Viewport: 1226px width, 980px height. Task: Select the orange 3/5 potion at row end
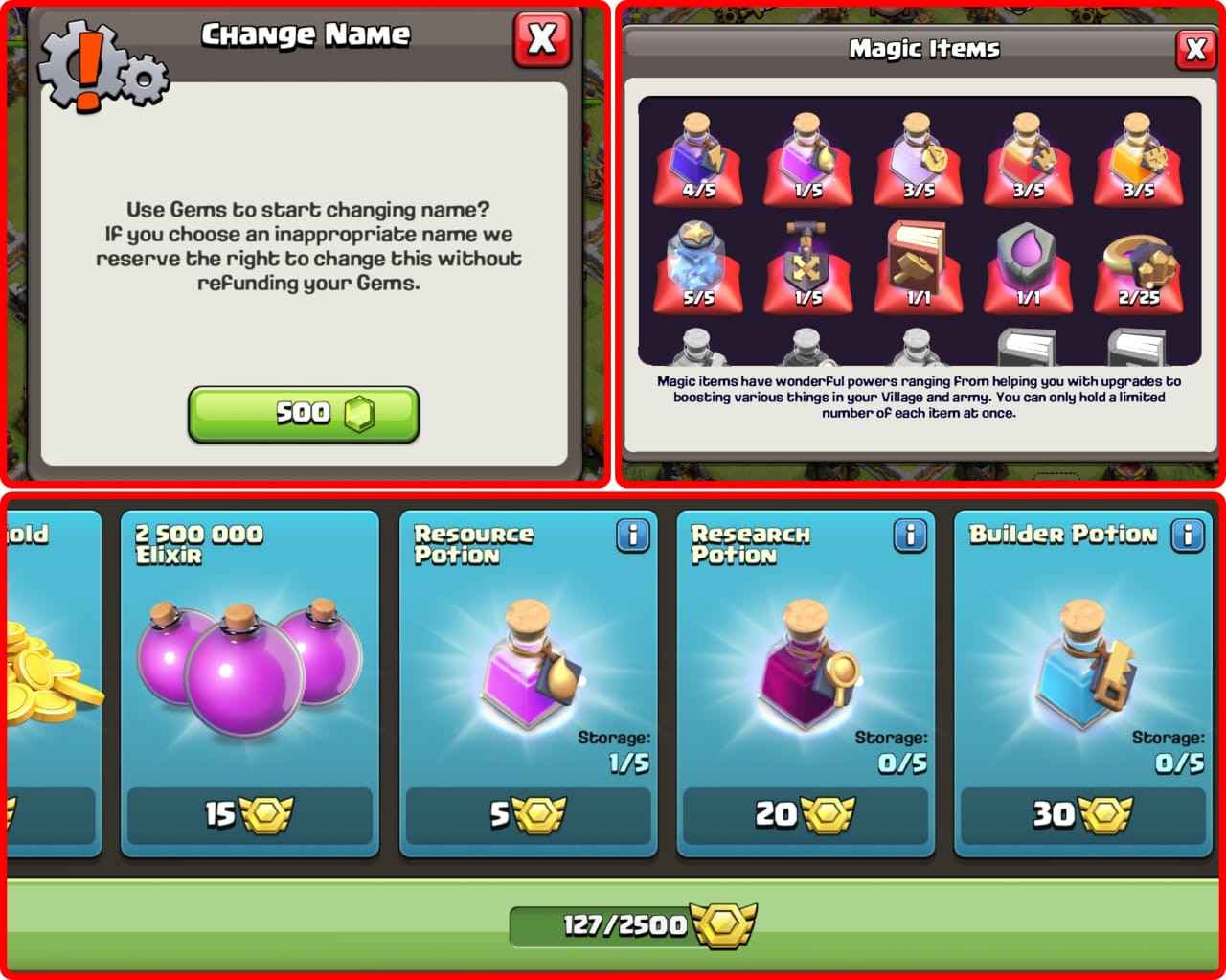[1138, 158]
